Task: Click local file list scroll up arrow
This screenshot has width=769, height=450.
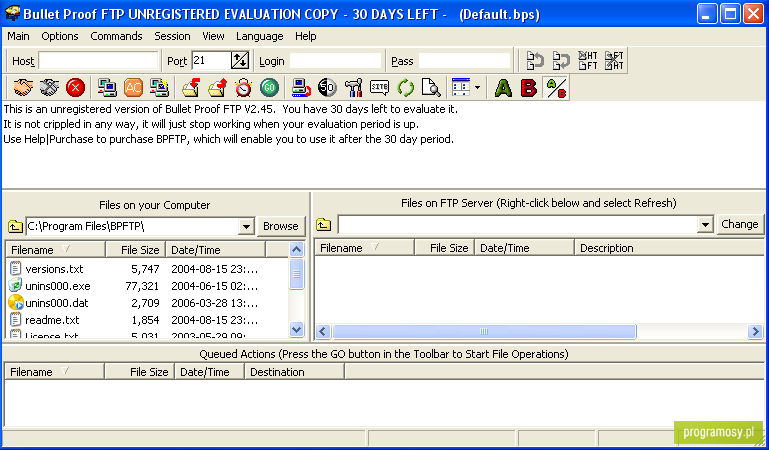Action: point(296,250)
